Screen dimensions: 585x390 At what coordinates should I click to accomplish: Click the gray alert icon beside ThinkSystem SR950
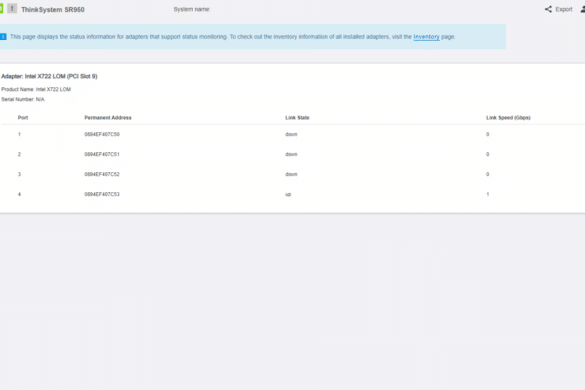click(12, 9)
